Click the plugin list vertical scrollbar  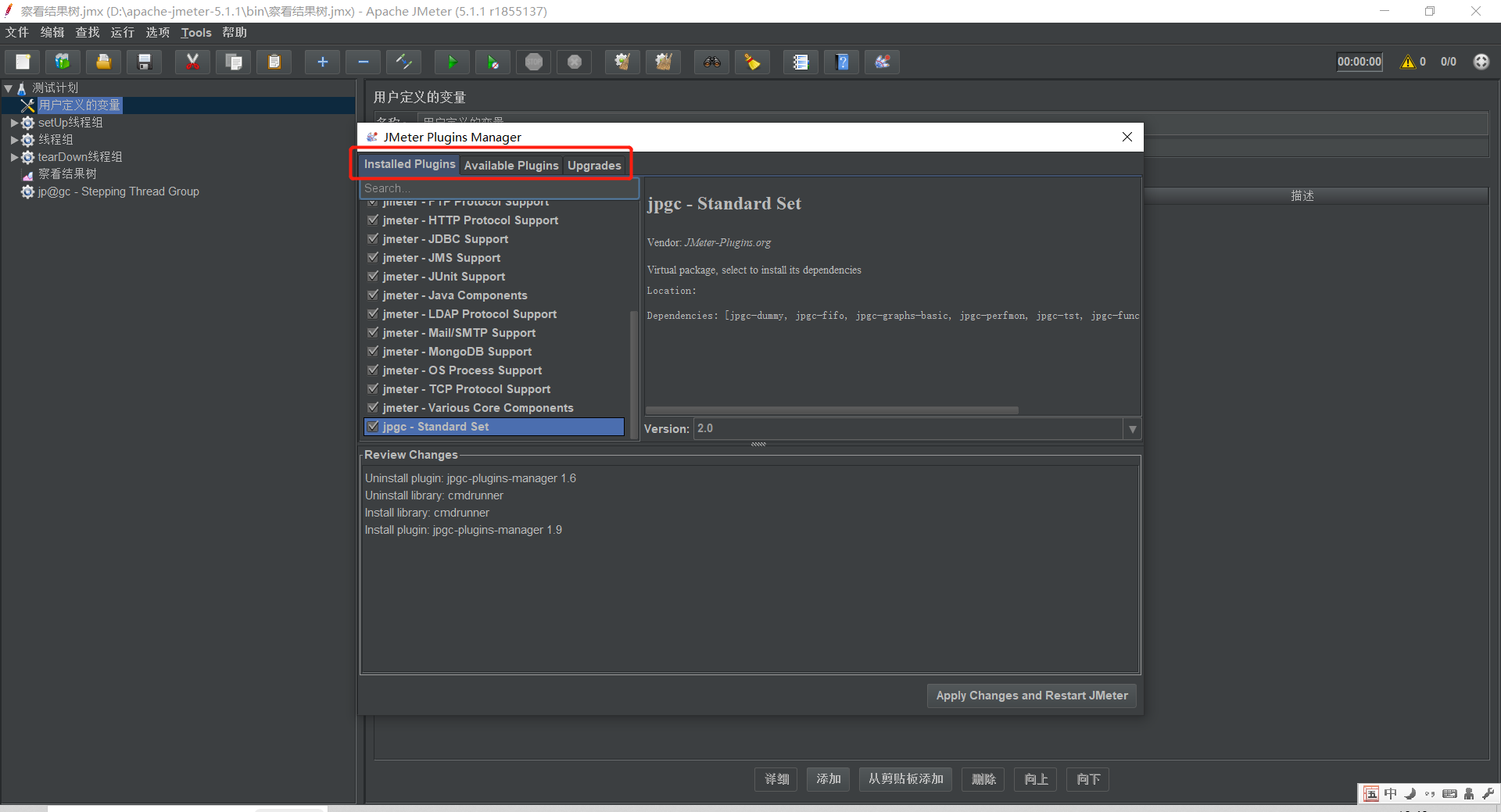tap(634, 374)
